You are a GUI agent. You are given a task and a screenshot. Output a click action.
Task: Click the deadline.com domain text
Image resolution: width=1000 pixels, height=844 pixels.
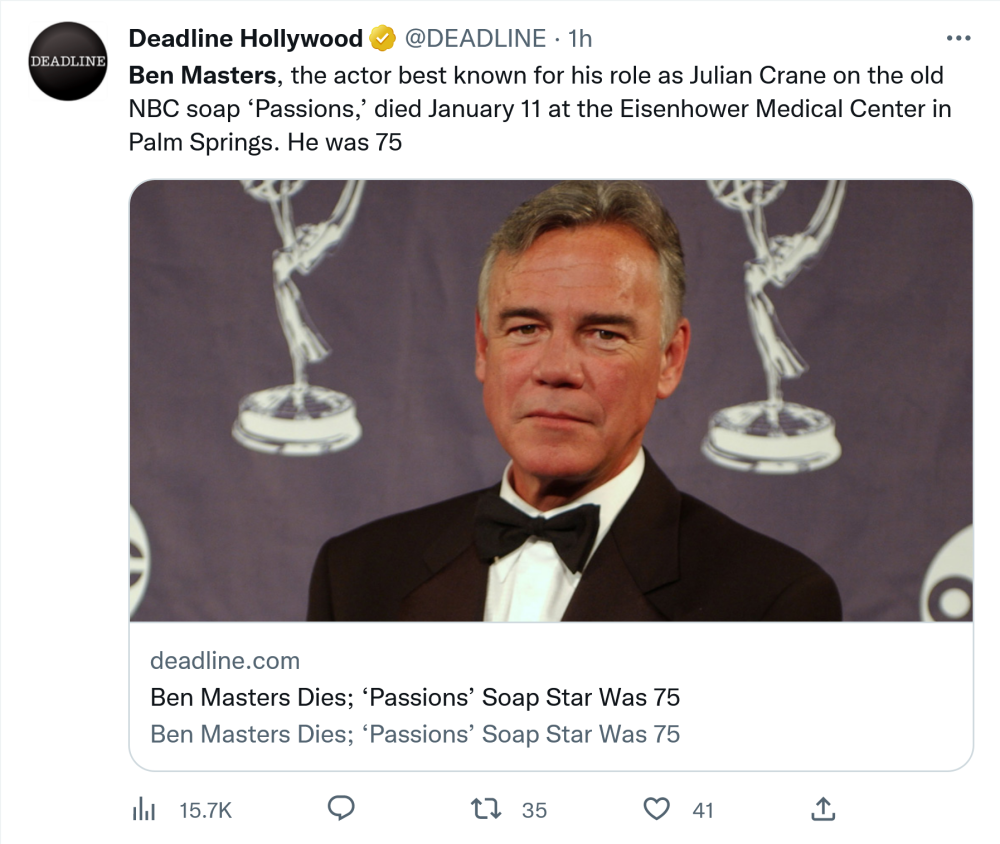(x=225, y=661)
